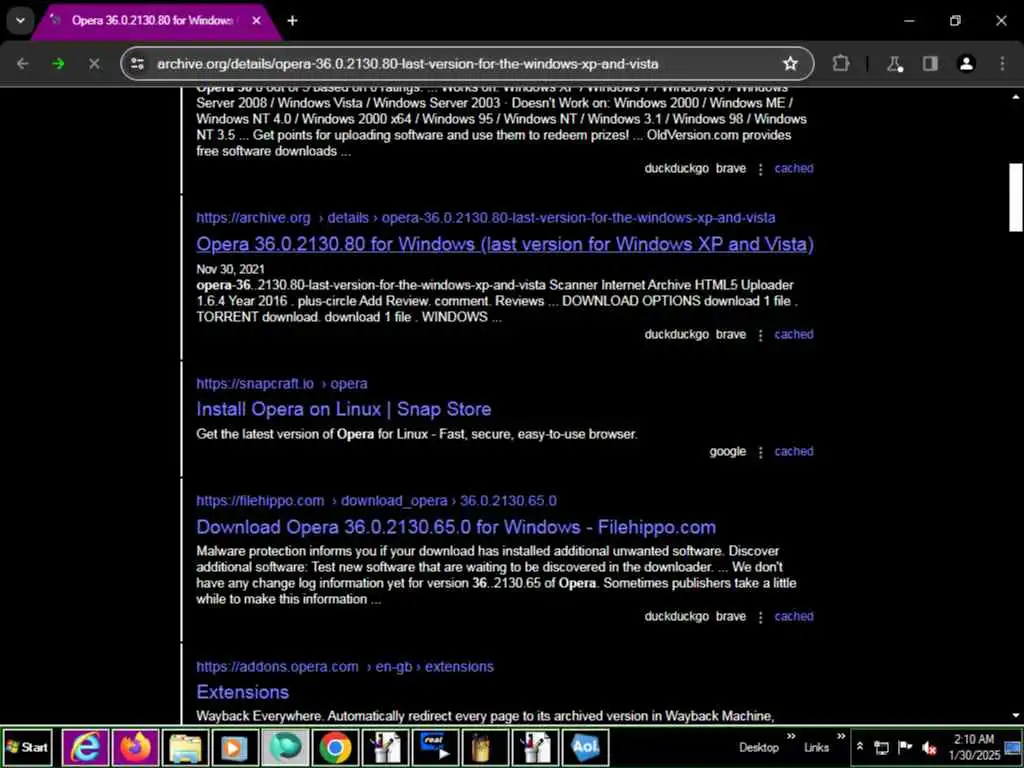Open the archive.org result breadcrumb URL
1024x768 pixels.
coord(486,217)
